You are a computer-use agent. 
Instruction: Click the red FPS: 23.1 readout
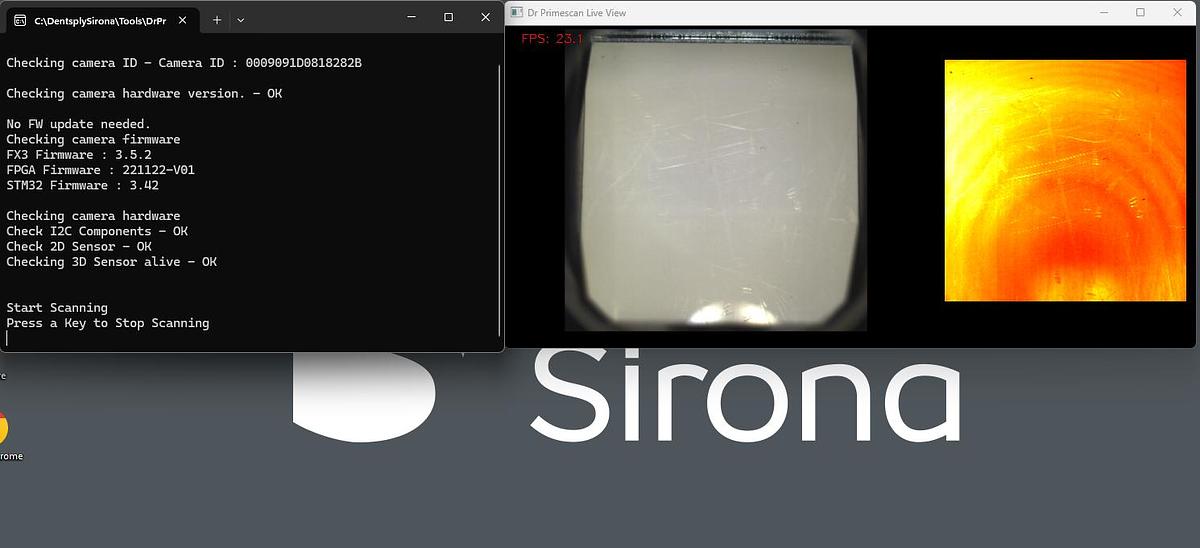tap(552, 39)
